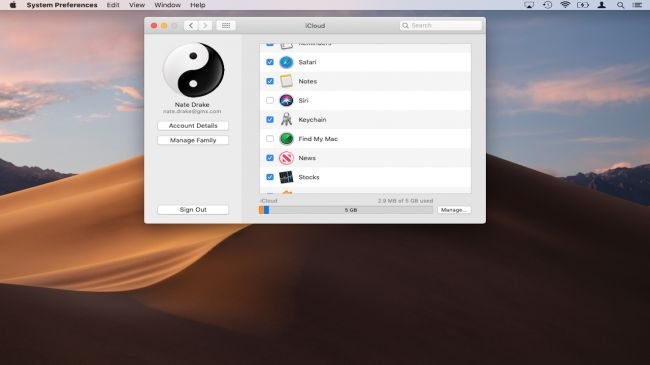Open the System Preferences menu
Image resolution: width=650 pixels, height=365 pixels.
click(62, 5)
